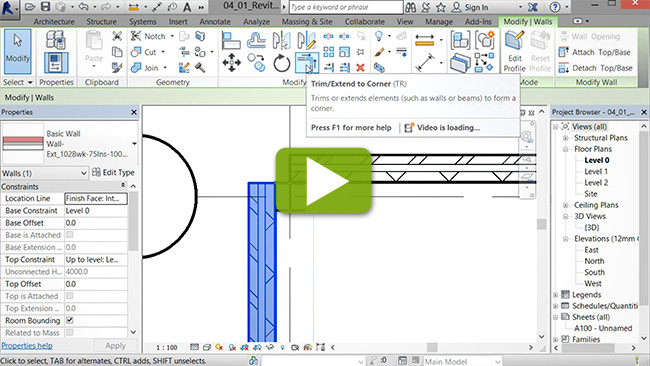
Task: Open the Walls (1) filter dropdown
Action: (x=44, y=173)
